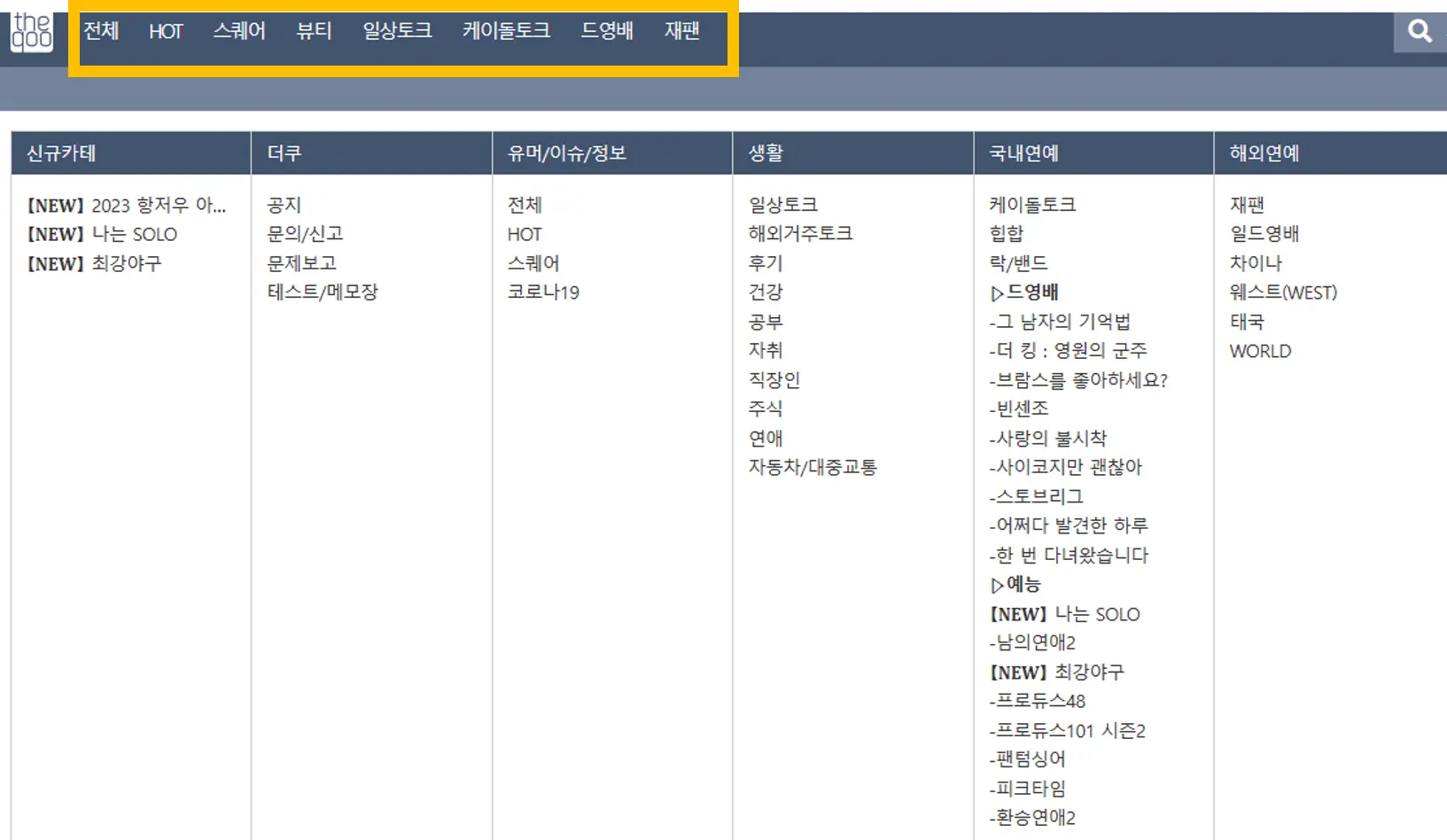Click 케이돌토크 under the 국내연예 column
Viewport: 1447px width, 840px height.
click(1033, 206)
